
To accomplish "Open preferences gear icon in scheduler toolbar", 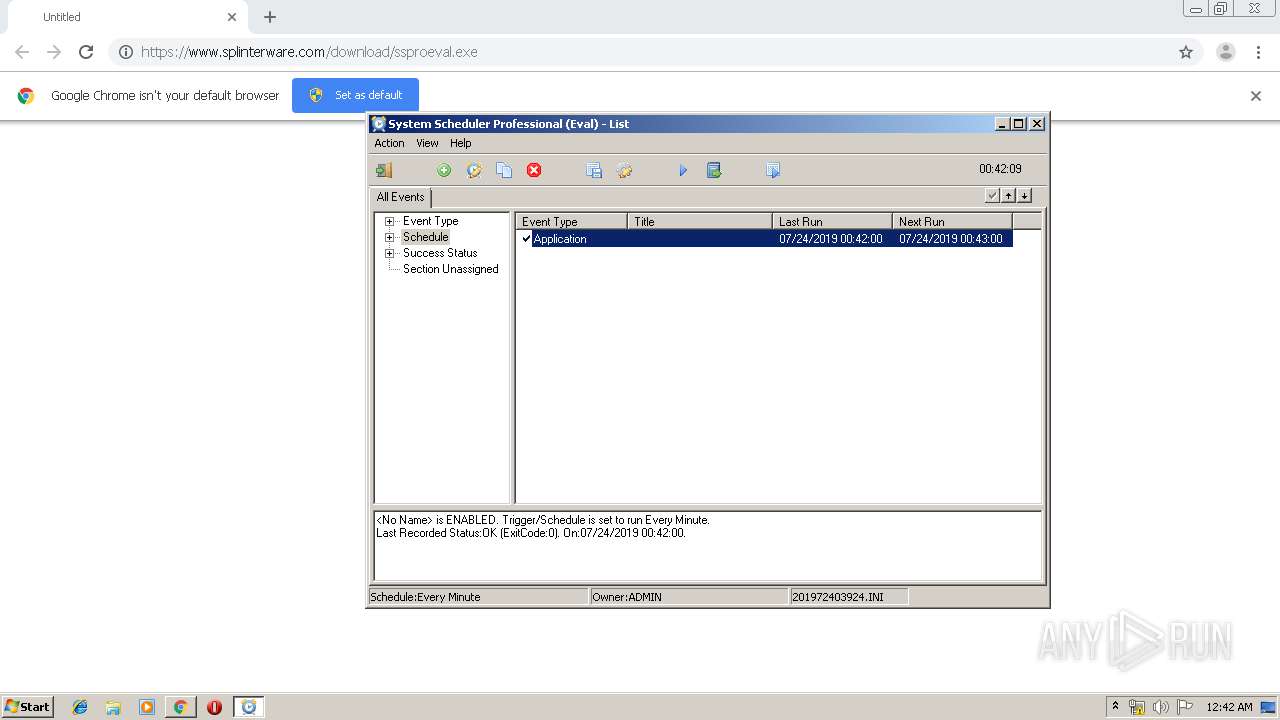I will tap(624, 171).
